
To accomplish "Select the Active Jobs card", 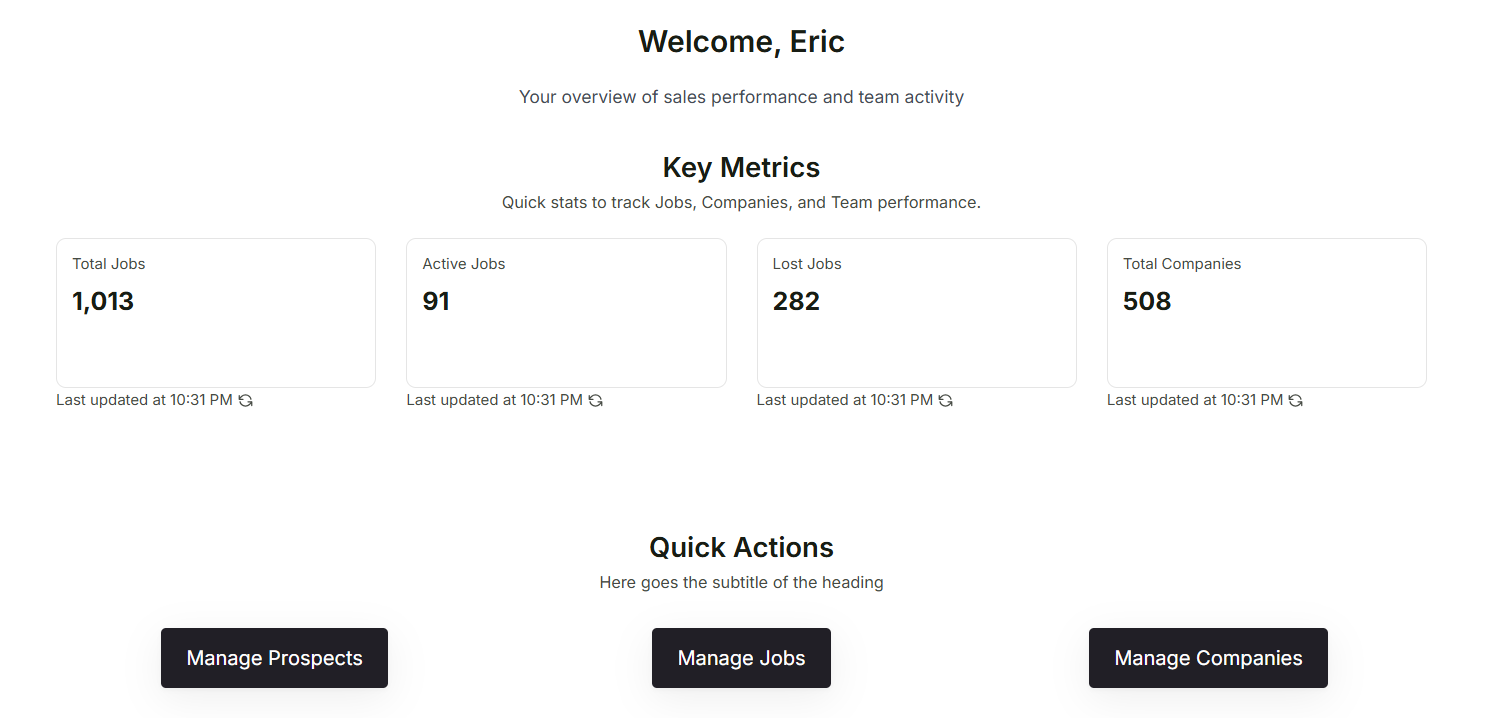I will [566, 312].
